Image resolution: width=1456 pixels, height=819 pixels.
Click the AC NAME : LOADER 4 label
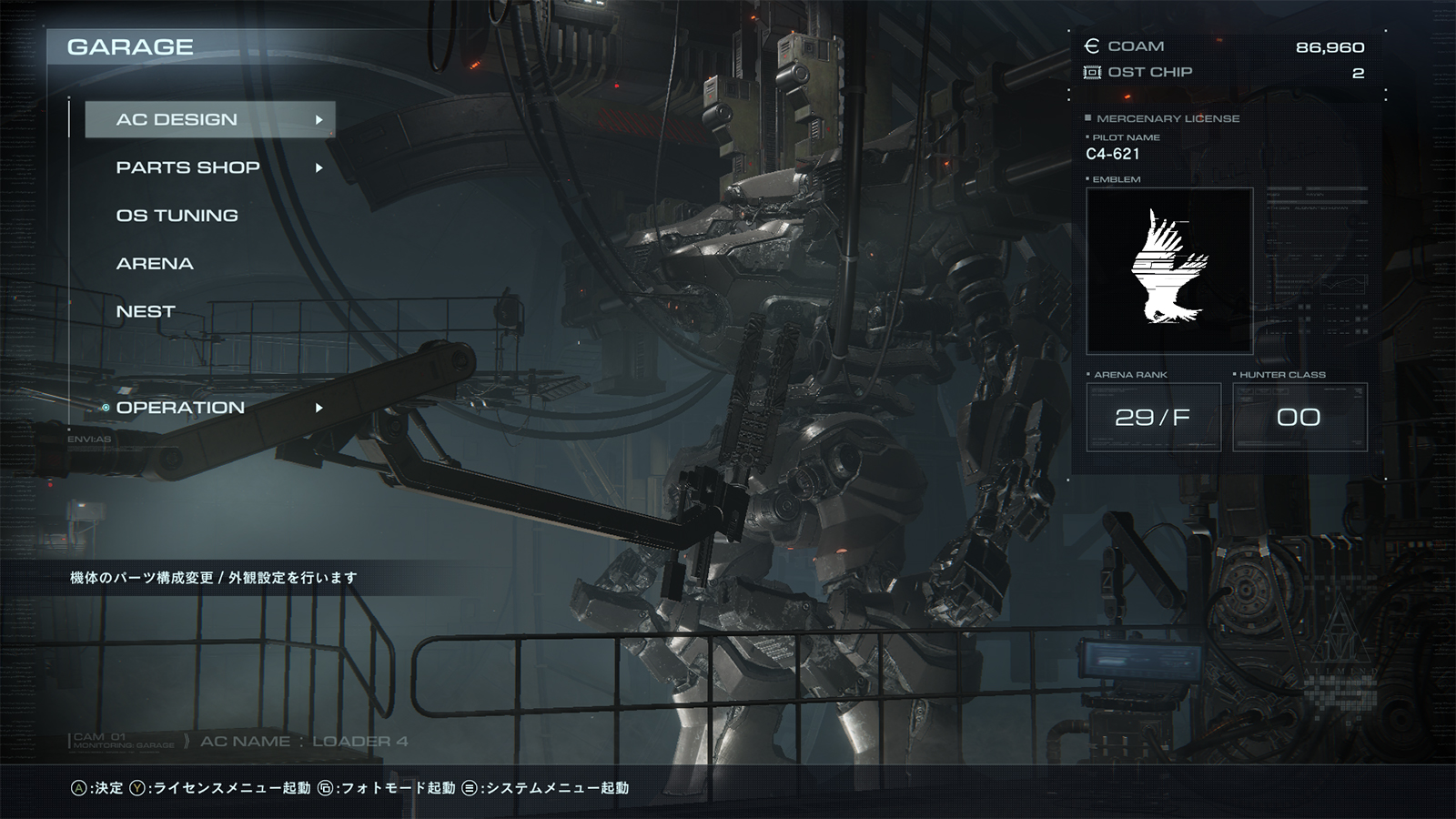[x=304, y=742]
